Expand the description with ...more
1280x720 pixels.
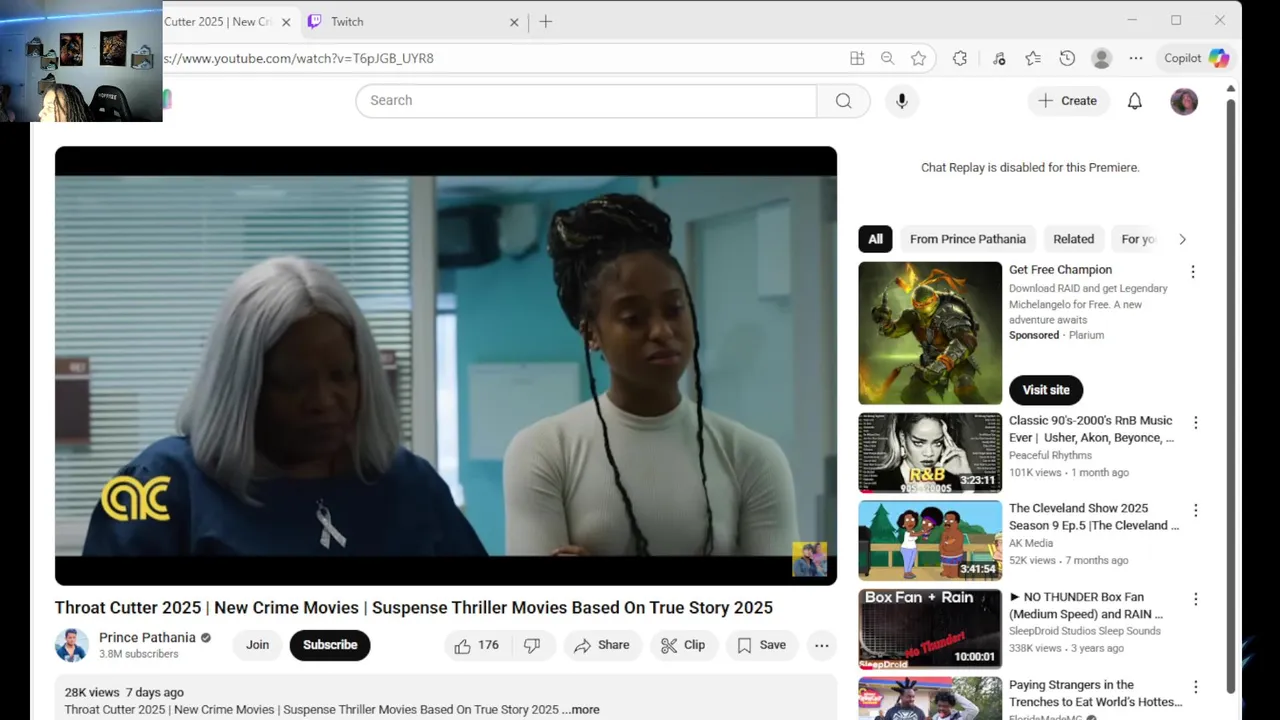click(581, 710)
